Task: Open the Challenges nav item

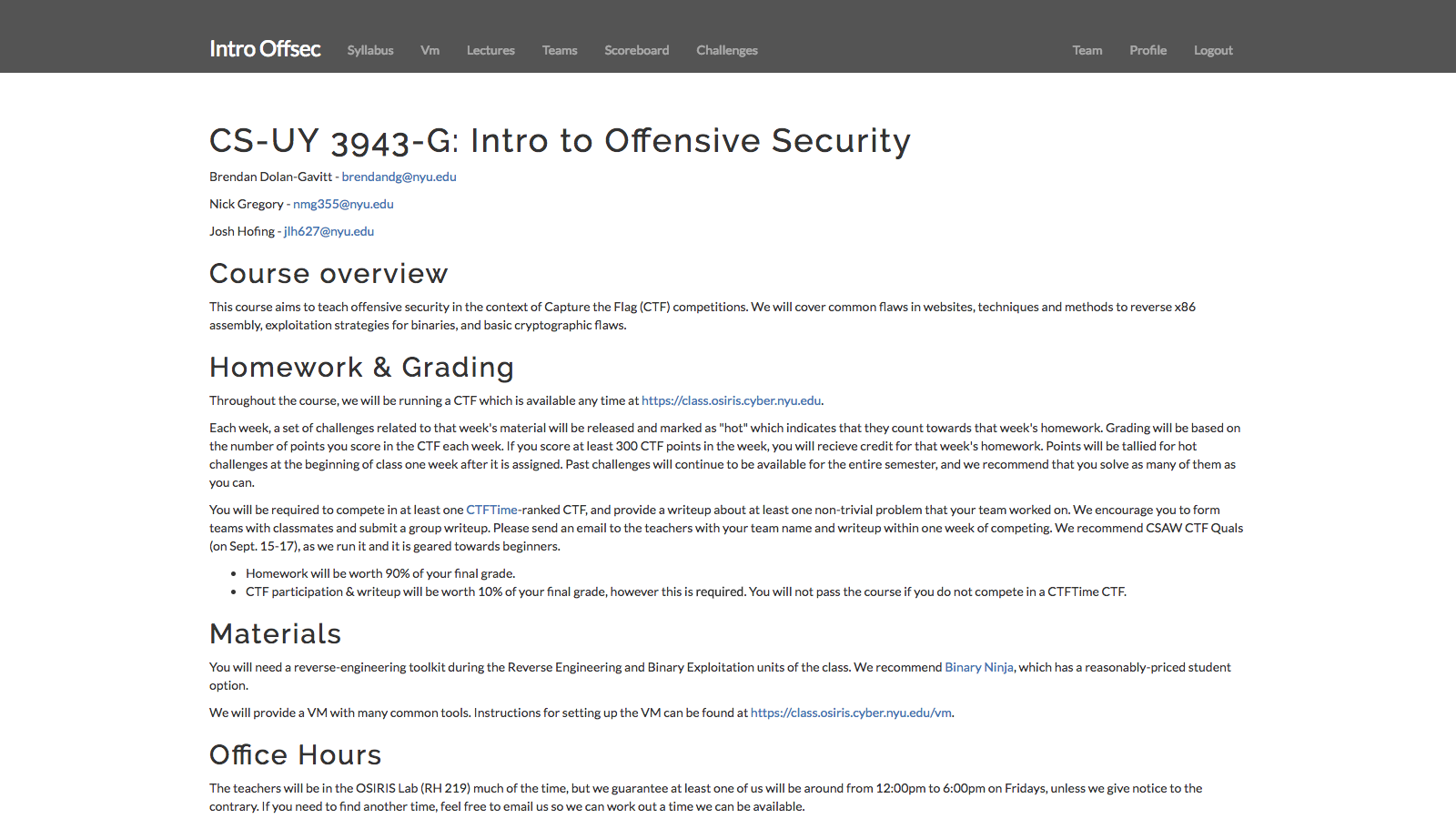Action: [726, 51]
